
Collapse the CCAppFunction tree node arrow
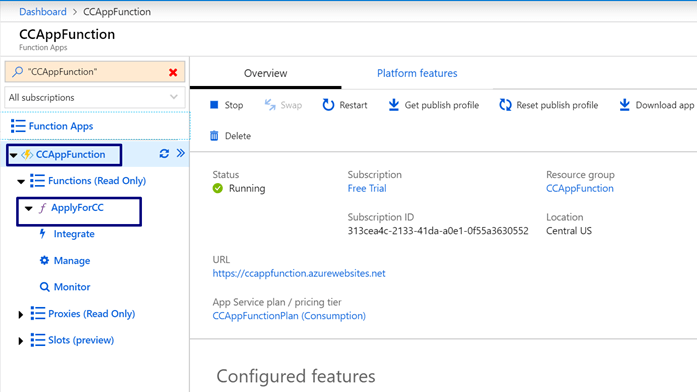[x=13, y=155]
